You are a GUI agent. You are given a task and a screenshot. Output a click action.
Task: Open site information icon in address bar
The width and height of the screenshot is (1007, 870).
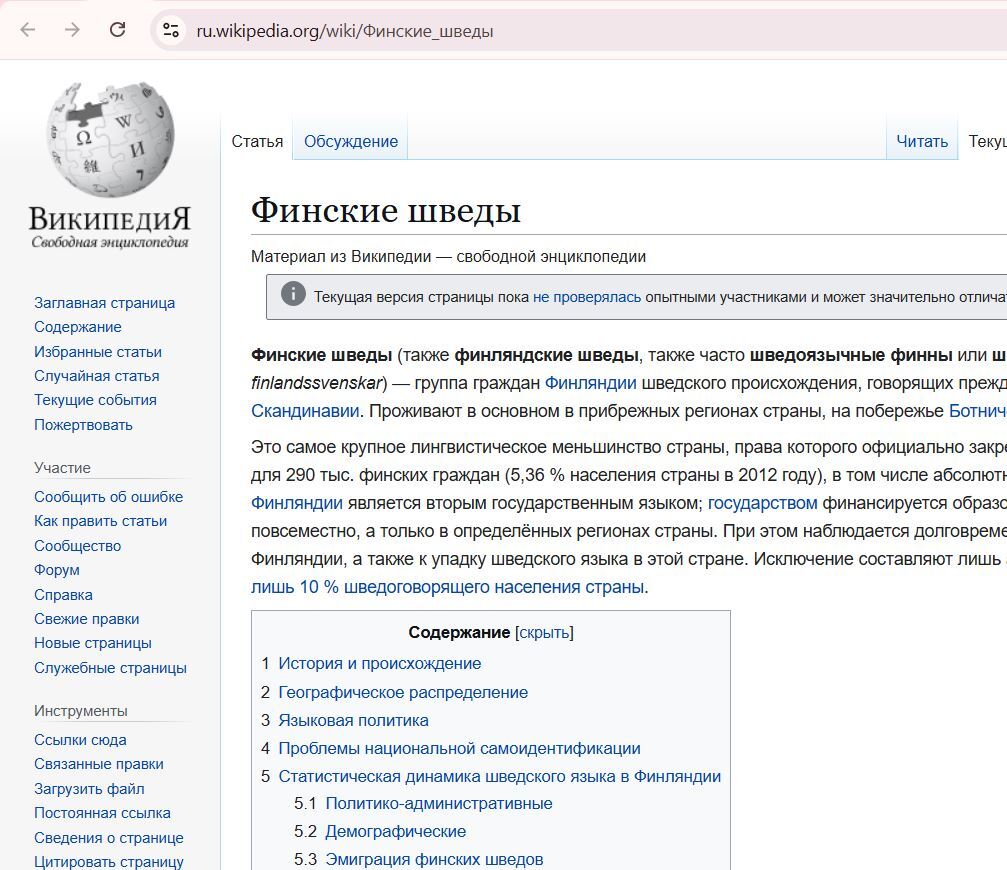point(171,30)
